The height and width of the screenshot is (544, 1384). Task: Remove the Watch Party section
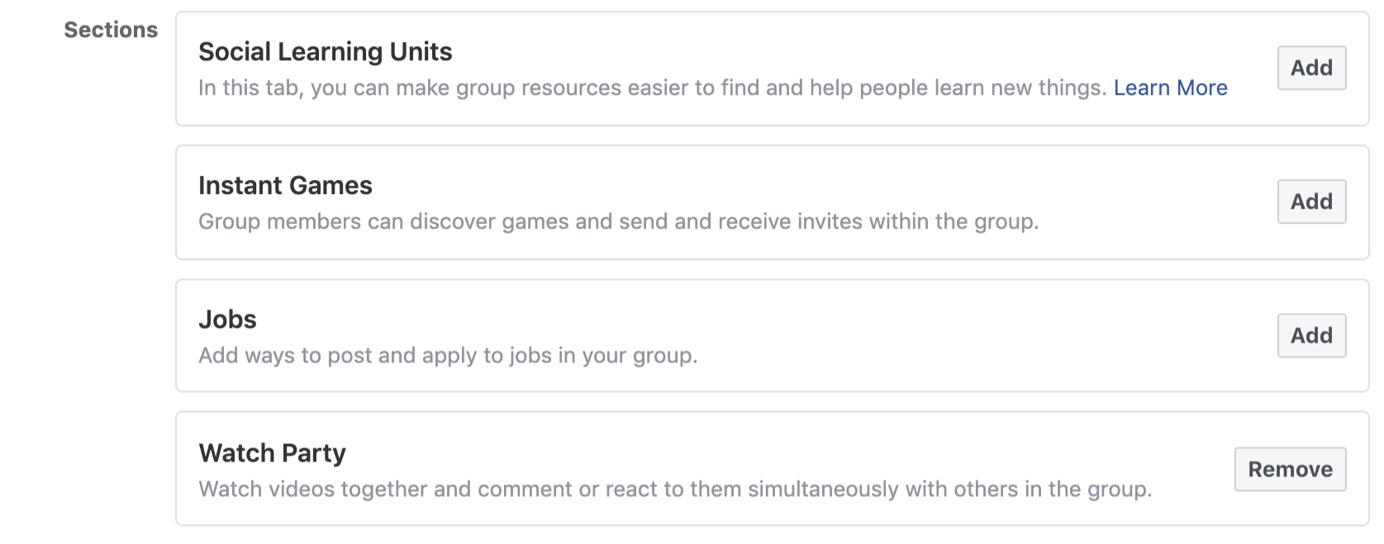pyautogui.click(x=1290, y=470)
